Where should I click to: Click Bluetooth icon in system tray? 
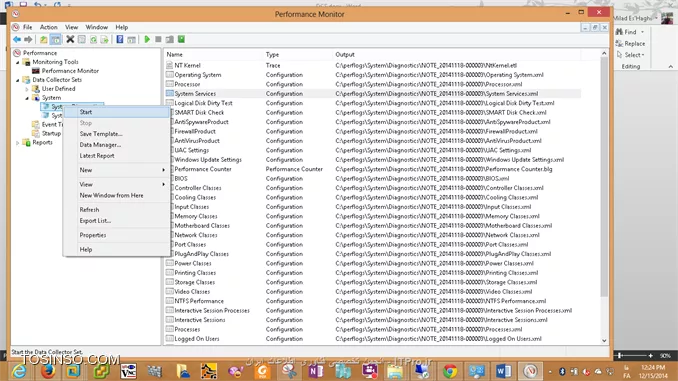click(562, 371)
